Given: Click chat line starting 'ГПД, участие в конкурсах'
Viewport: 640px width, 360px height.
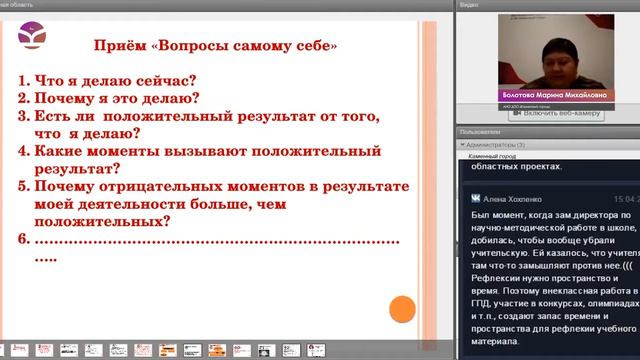Looking at the screenshot, I should (x=555, y=304).
